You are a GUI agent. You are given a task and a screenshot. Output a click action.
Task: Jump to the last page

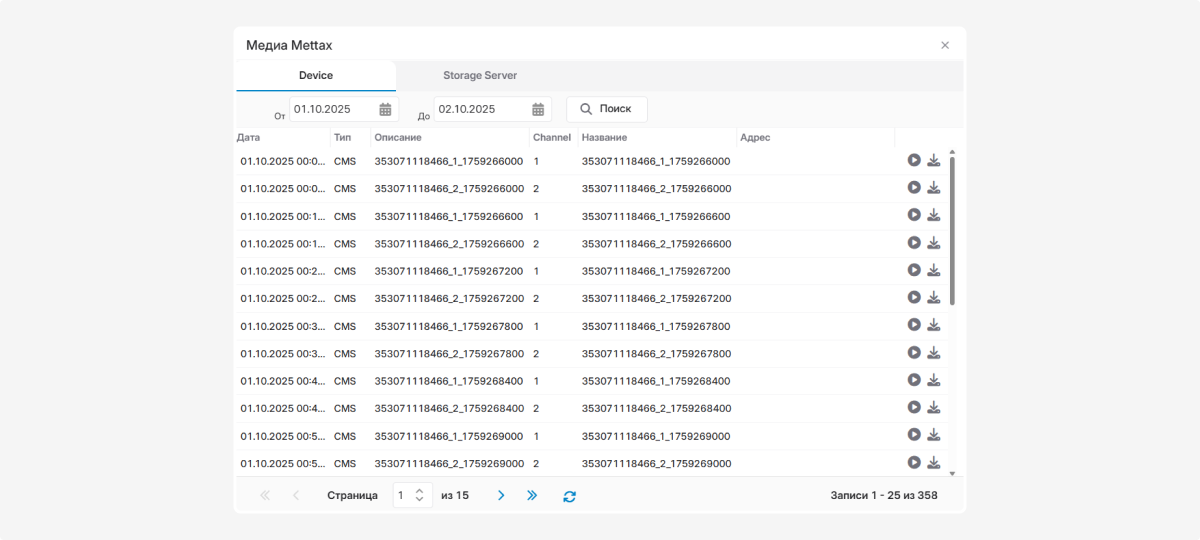532,495
